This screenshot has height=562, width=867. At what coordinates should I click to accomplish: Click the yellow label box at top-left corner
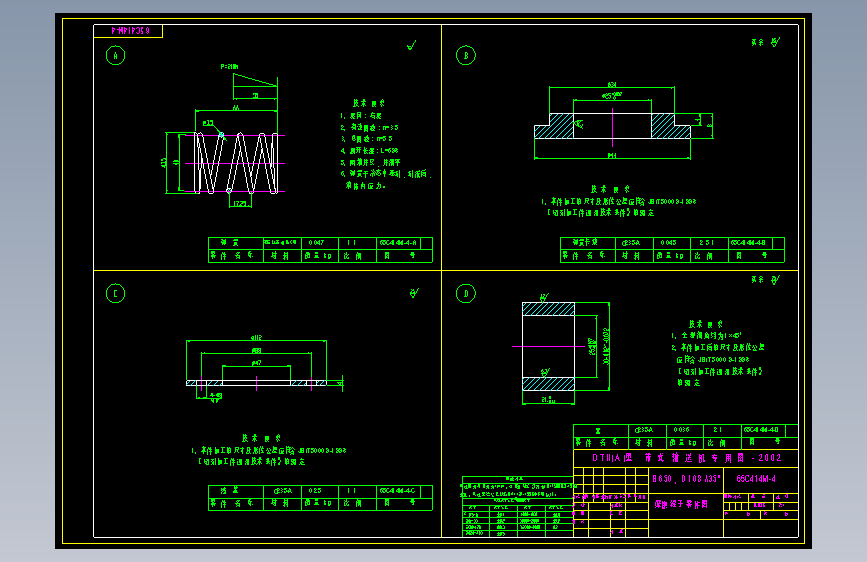[x=128, y=31]
